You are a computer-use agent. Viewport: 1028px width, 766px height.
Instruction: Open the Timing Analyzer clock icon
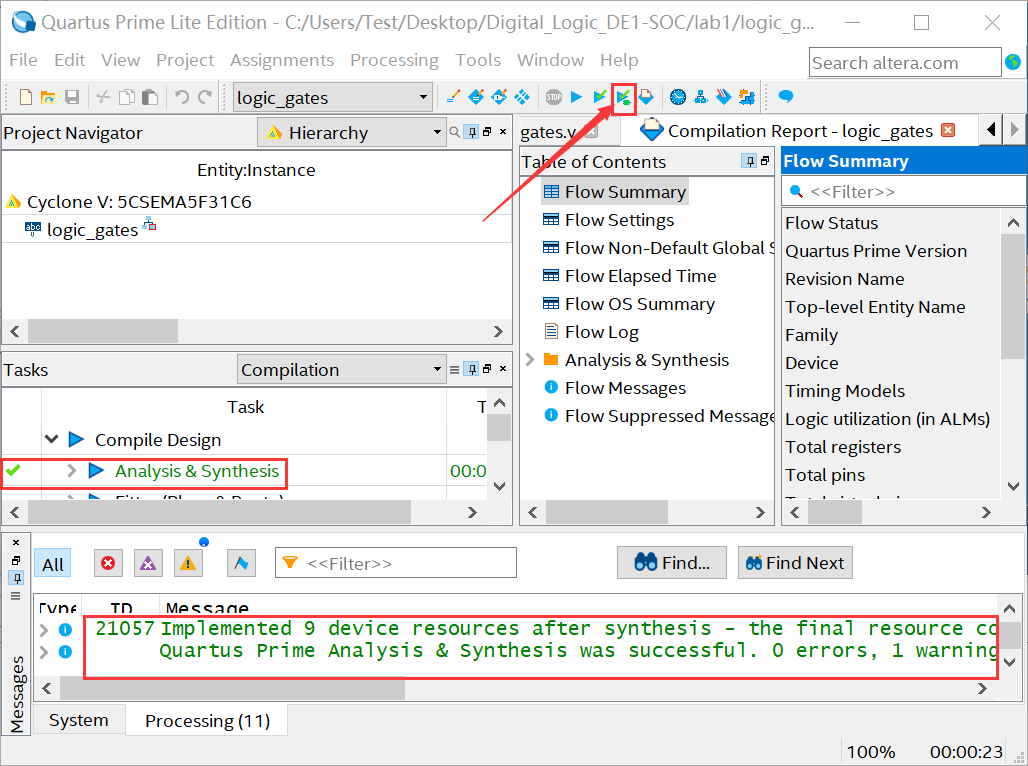point(678,97)
